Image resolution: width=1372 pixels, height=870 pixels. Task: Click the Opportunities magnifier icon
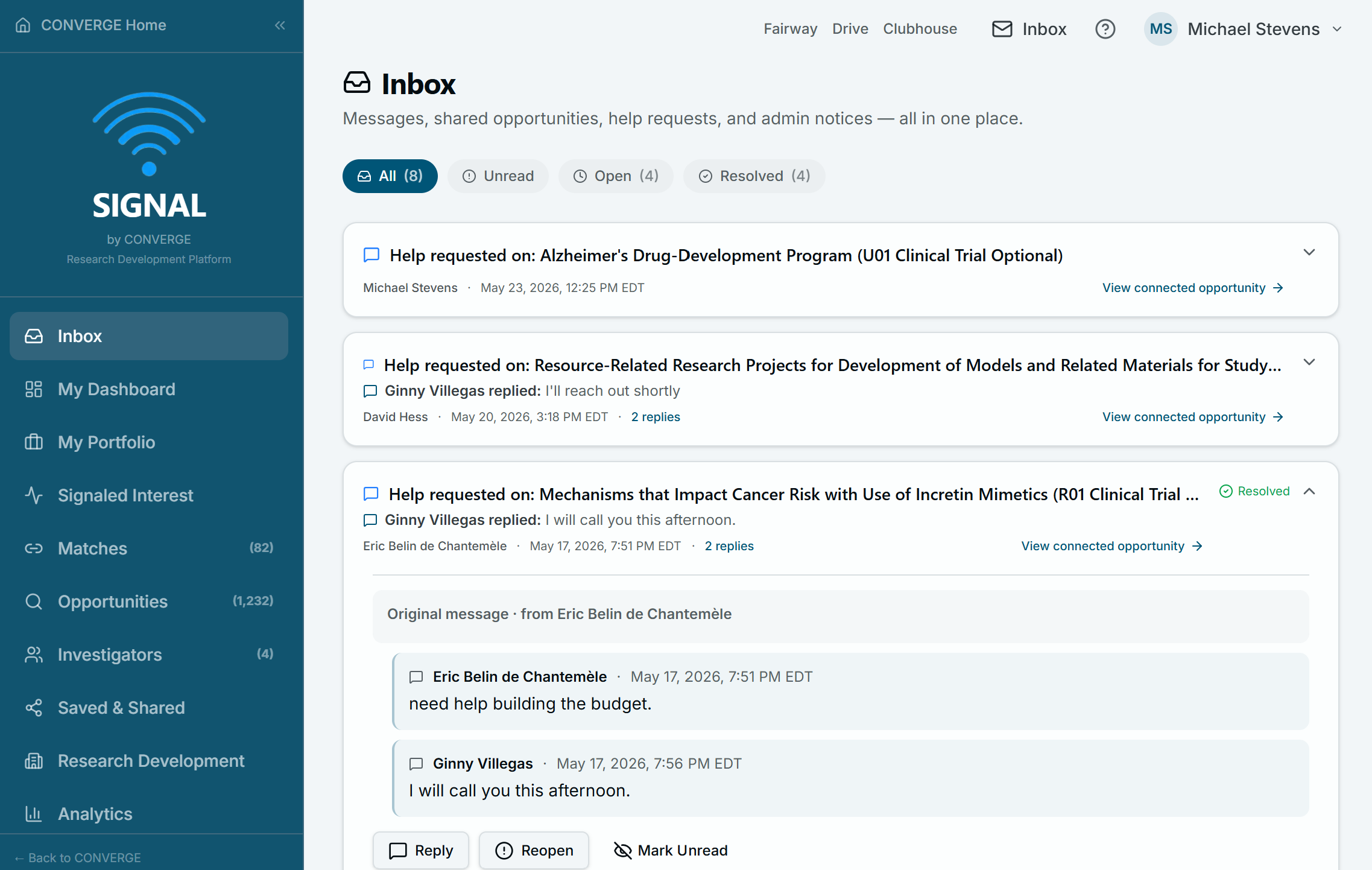(x=34, y=602)
